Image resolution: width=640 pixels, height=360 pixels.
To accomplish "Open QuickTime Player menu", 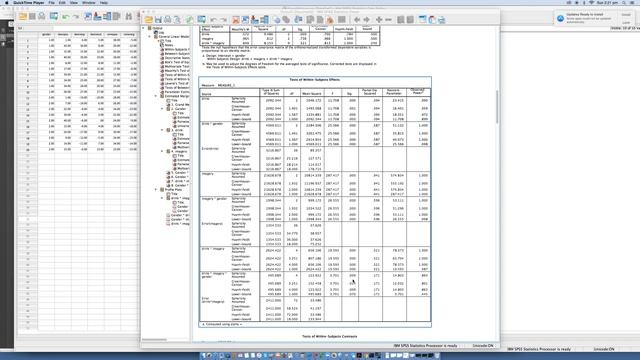I will pos(29,3).
